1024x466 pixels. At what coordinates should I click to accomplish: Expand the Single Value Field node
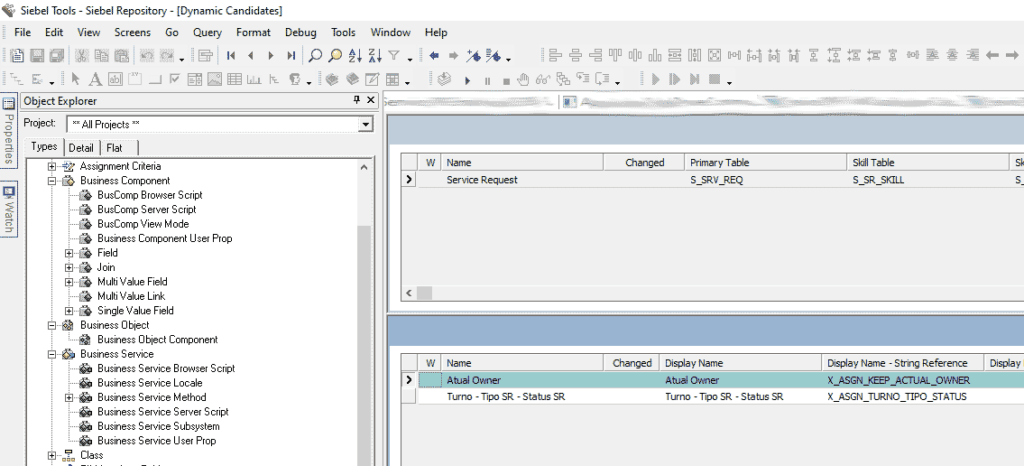tap(69, 311)
